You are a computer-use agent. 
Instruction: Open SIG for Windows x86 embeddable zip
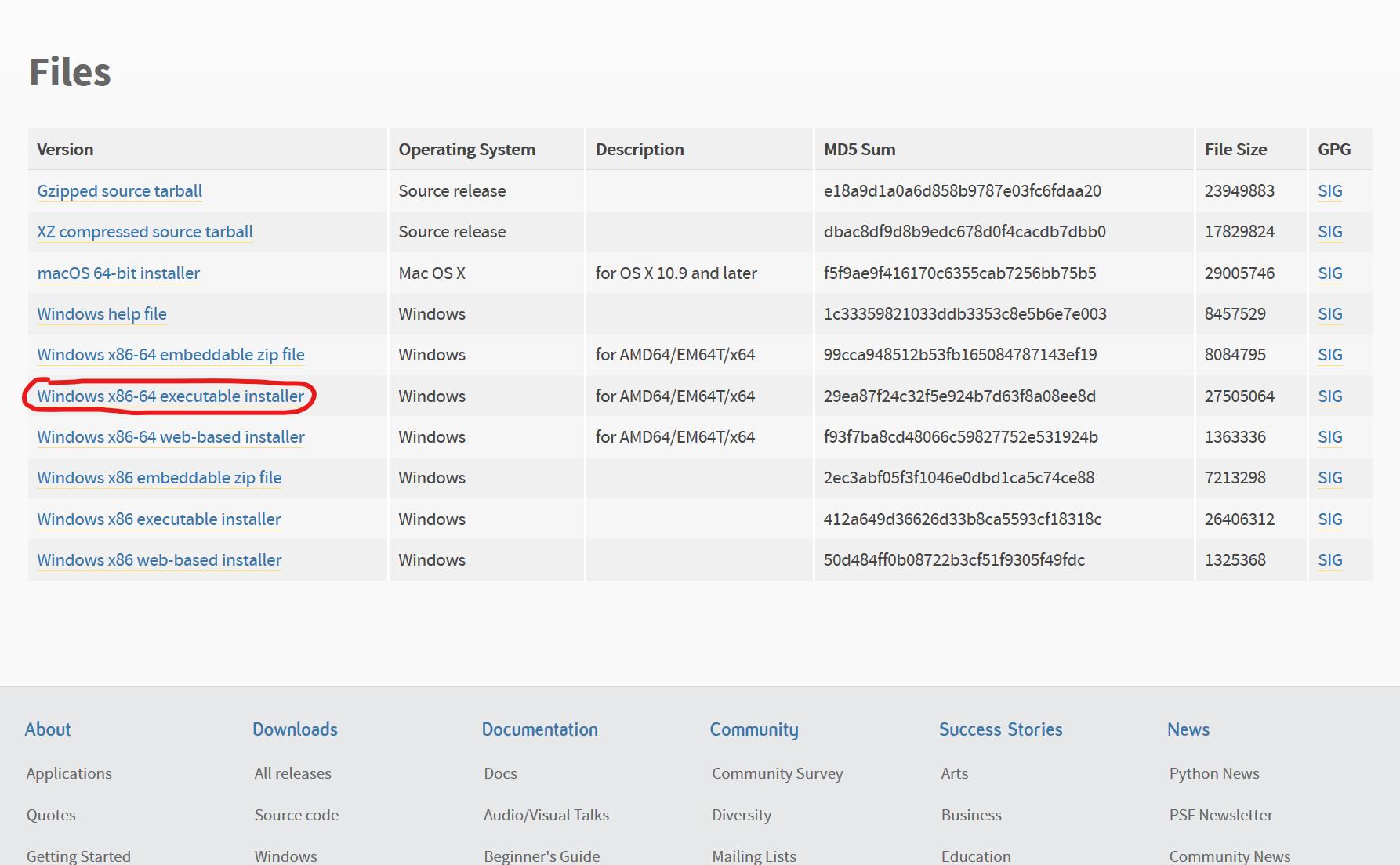1330,478
